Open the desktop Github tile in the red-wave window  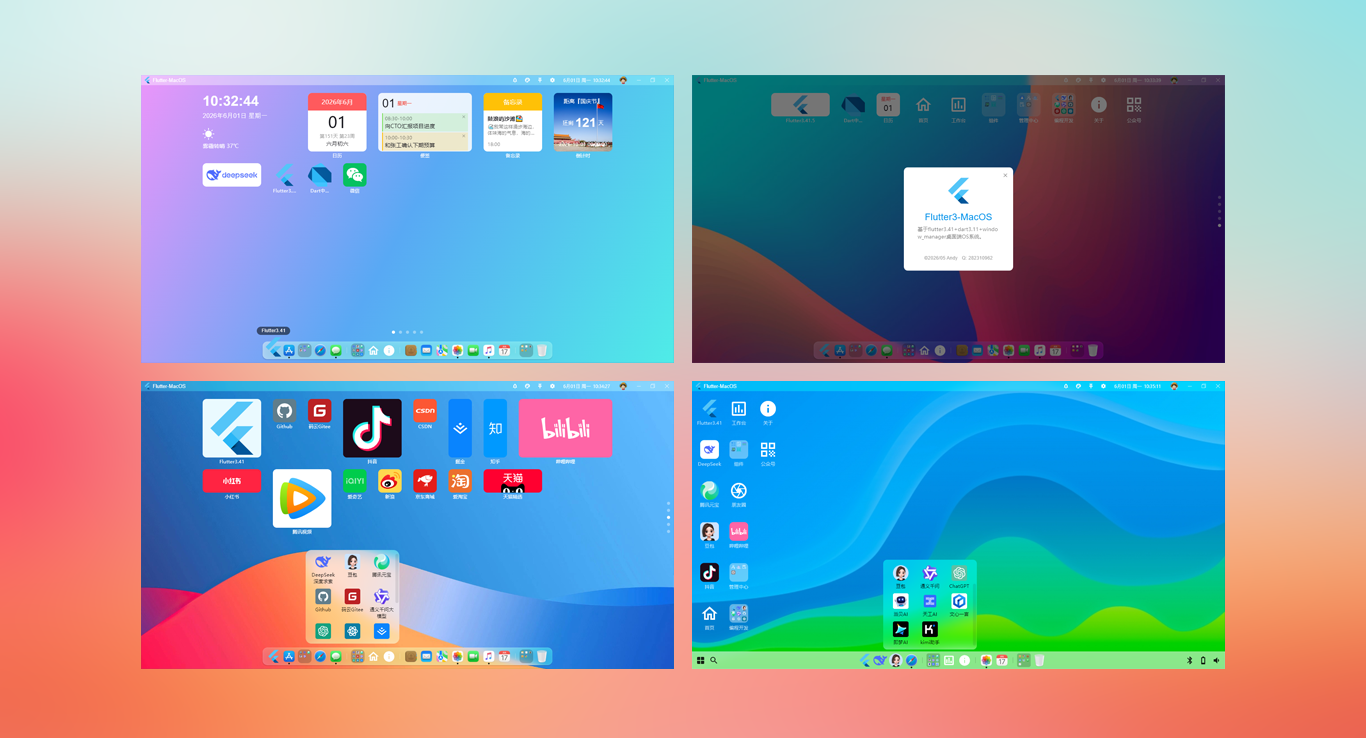click(285, 411)
